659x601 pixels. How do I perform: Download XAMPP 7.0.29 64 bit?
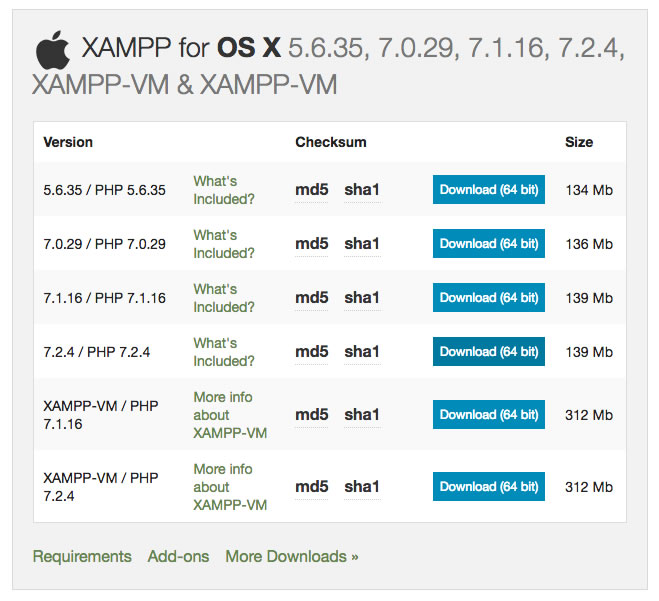click(489, 243)
